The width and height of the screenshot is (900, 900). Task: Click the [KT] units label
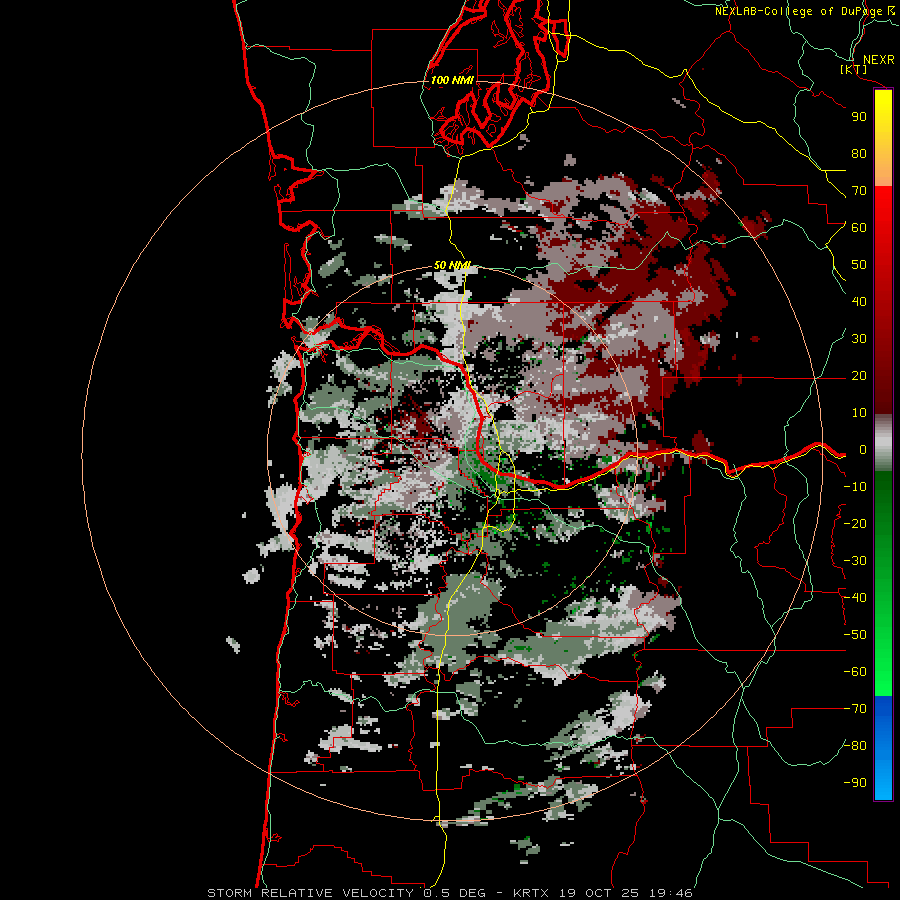[x=854, y=69]
